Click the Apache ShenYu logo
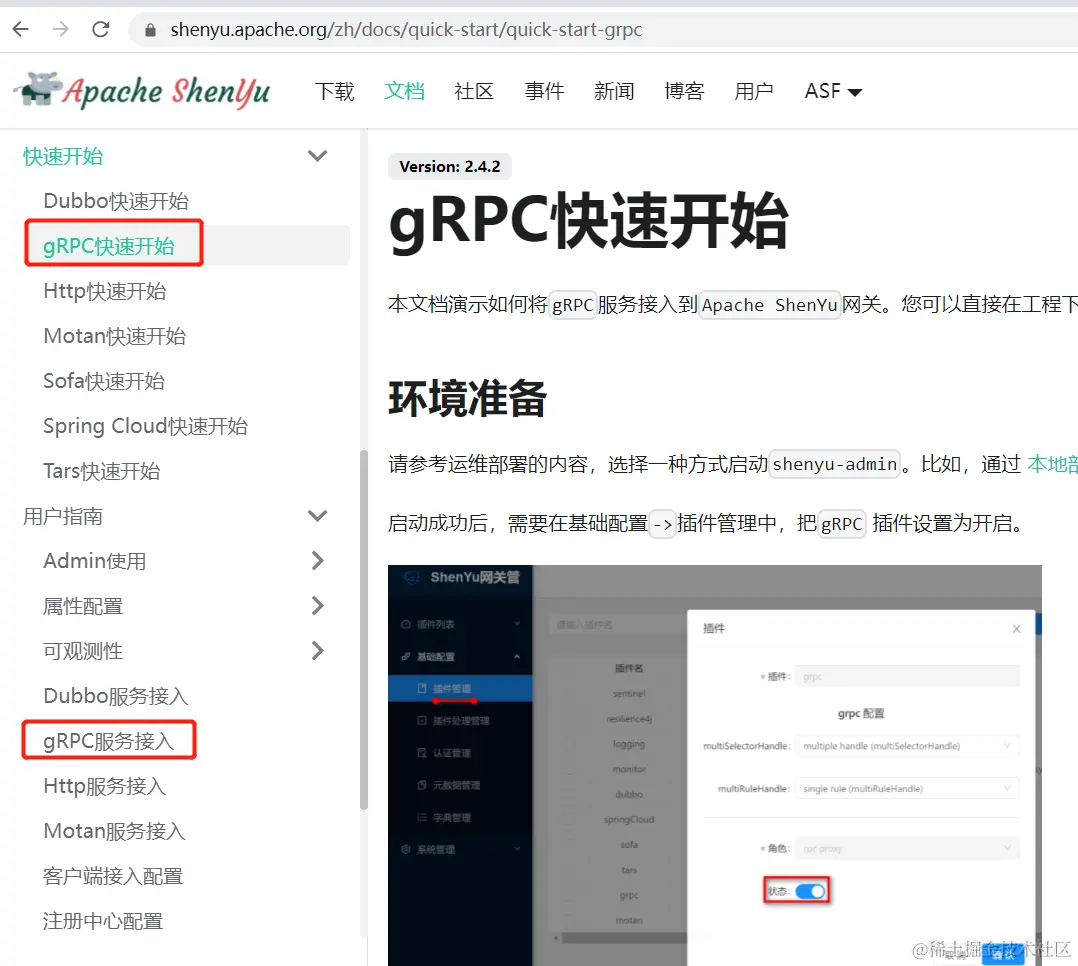1078x966 pixels. tap(140, 90)
